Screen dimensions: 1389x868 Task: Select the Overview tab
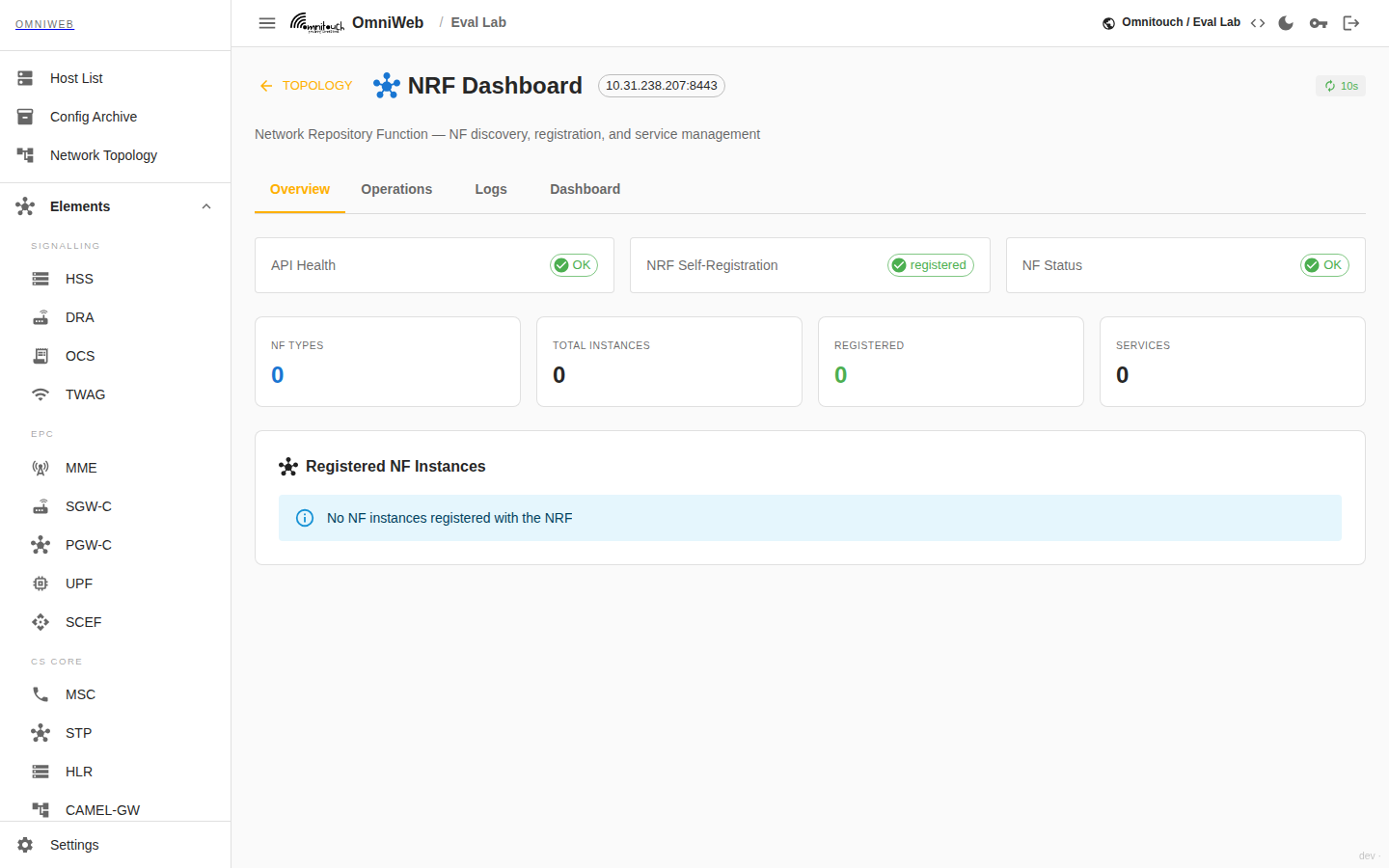pyautogui.click(x=300, y=190)
